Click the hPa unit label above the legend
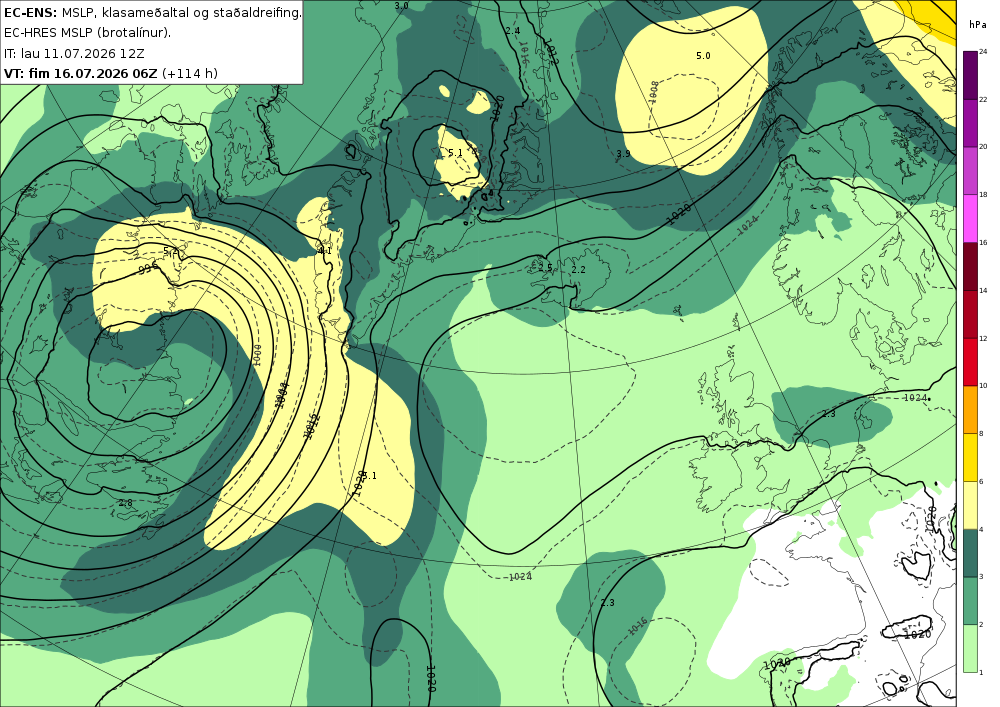Viewport: 1000px width, 707px height. click(976, 24)
